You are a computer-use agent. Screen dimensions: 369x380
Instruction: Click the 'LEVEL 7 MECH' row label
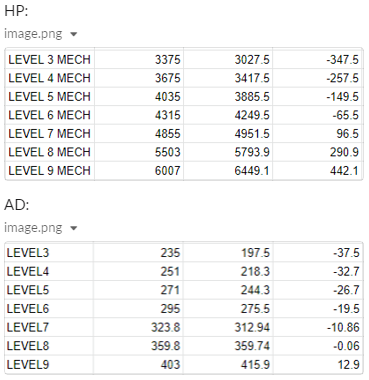50,134
